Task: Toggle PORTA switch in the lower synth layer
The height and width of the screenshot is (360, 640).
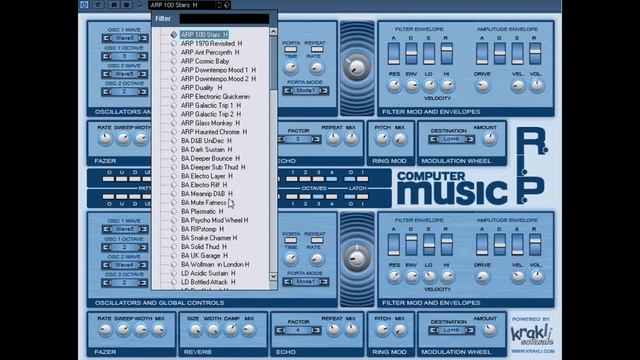Action: 291,240
